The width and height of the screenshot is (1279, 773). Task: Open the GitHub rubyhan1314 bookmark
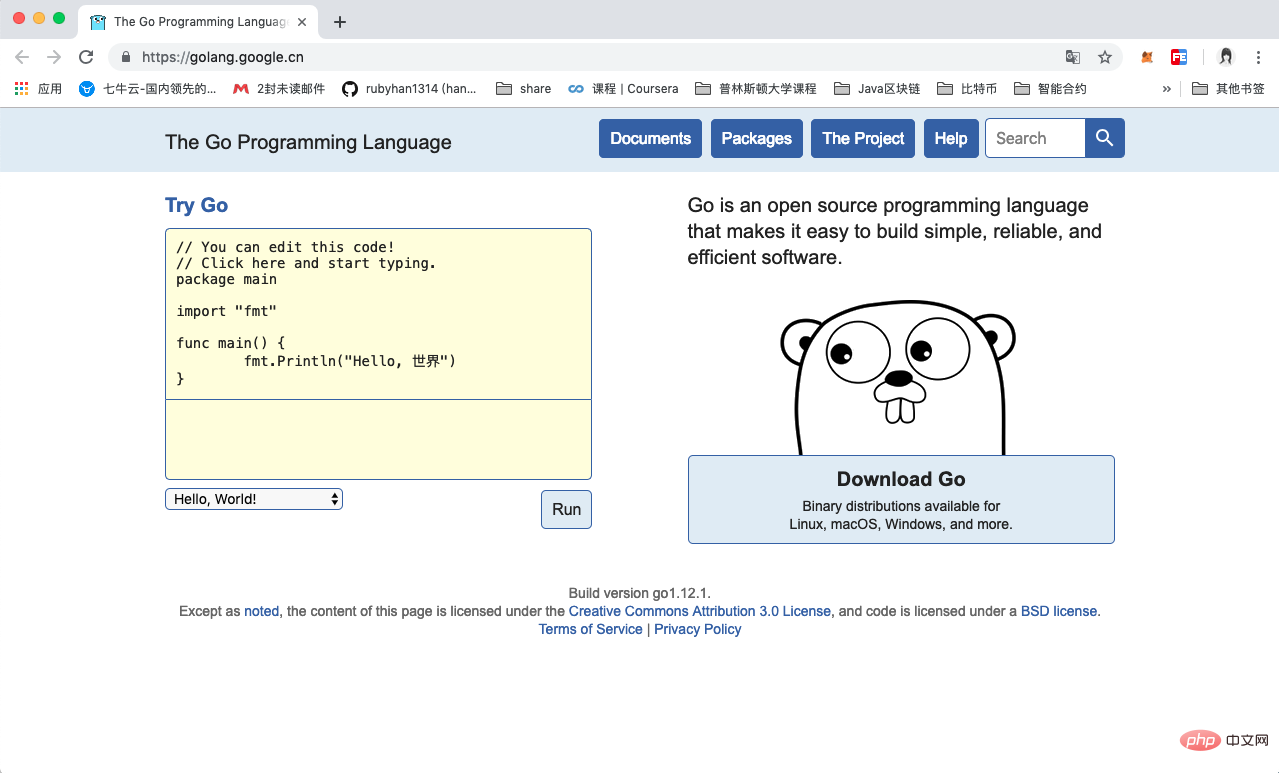pos(409,89)
